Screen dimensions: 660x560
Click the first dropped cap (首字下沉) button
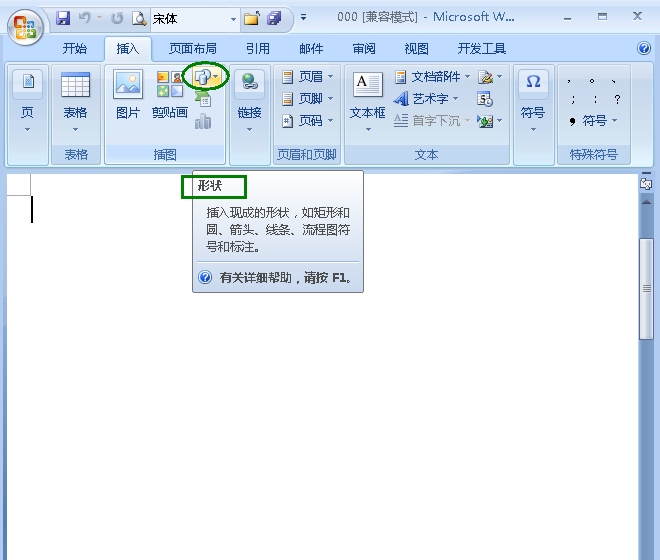click(x=431, y=121)
